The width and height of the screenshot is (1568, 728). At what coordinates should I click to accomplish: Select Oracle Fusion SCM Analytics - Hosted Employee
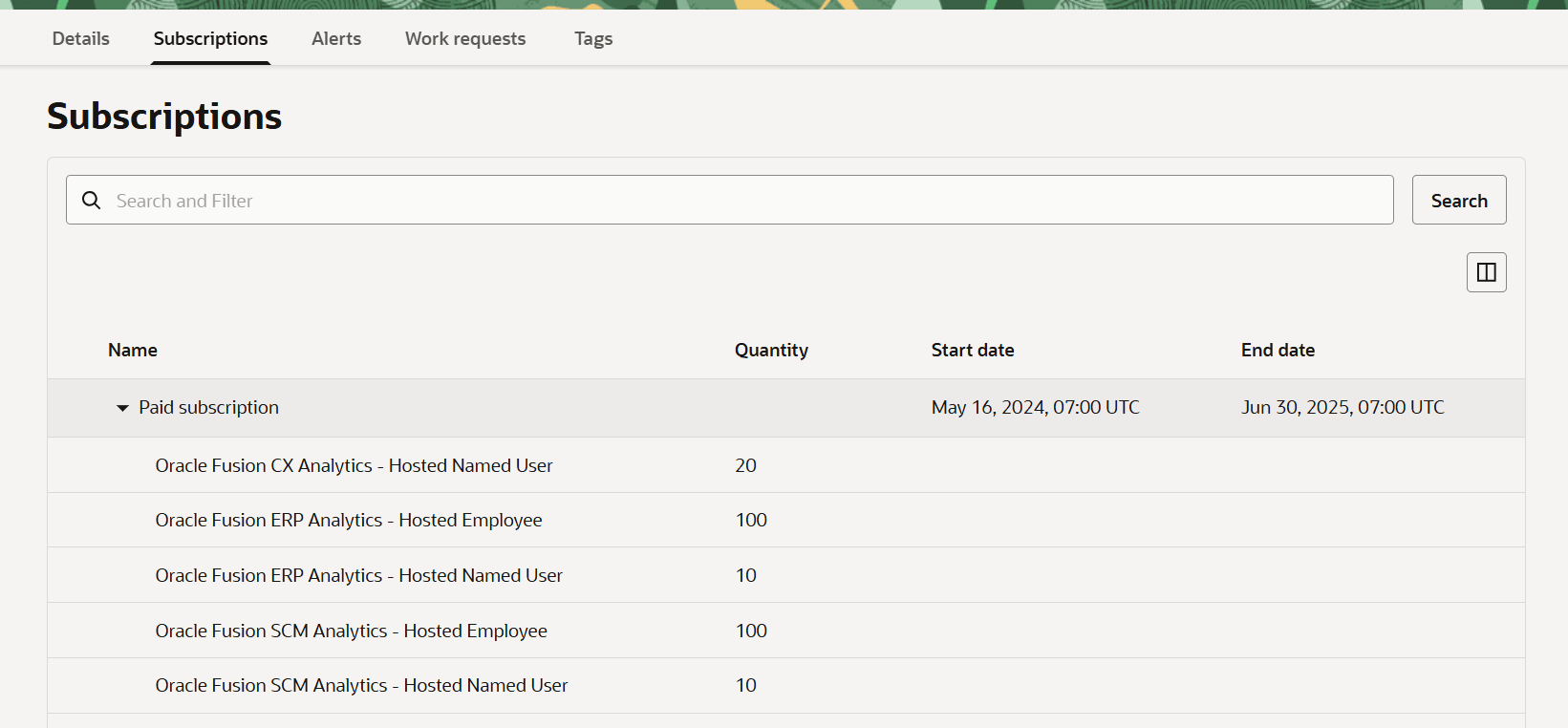(352, 631)
